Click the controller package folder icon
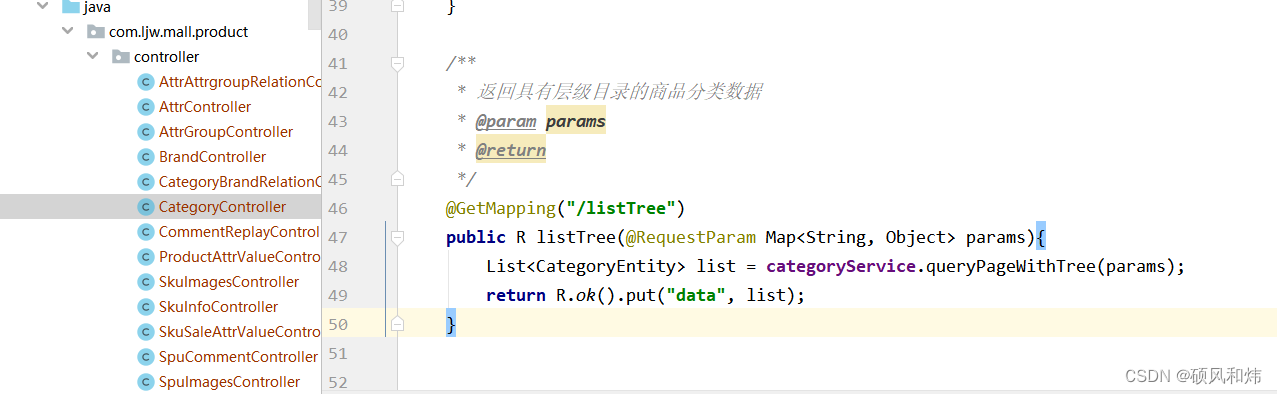 [x=121, y=56]
